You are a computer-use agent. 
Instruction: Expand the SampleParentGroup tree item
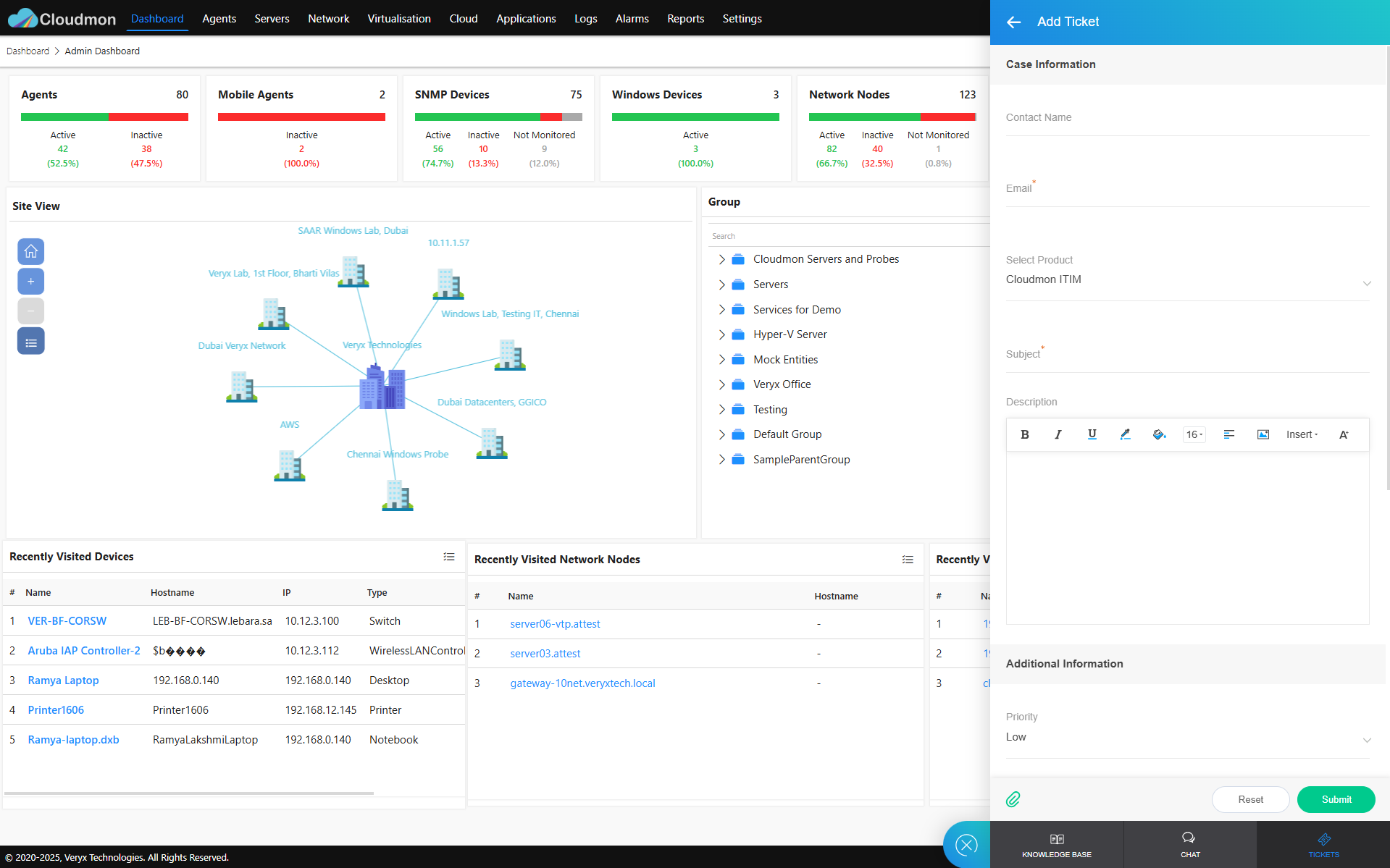[721, 460]
